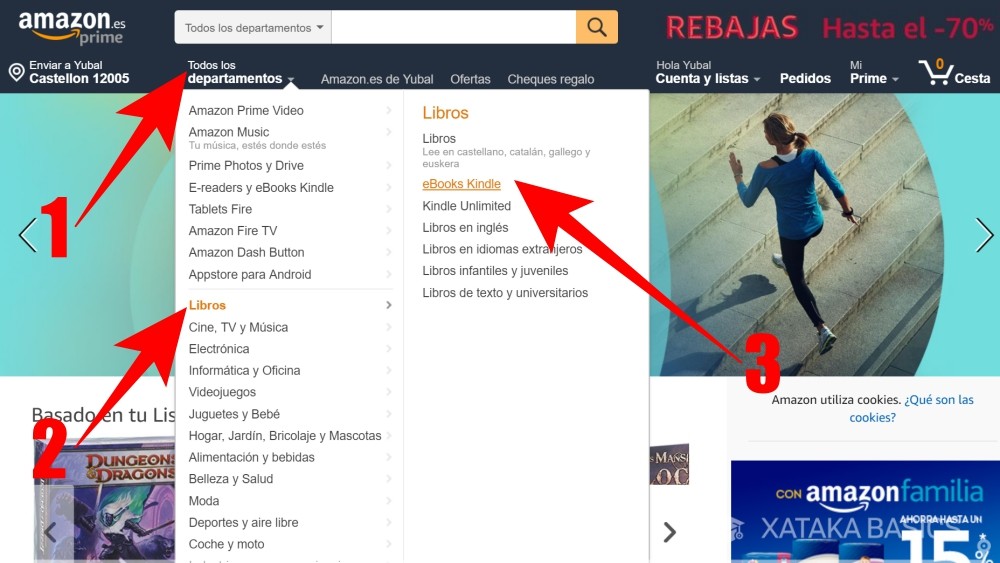Select Amazon Music menu entry
This screenshot has height=563, width=1000.
click(229, 132)
